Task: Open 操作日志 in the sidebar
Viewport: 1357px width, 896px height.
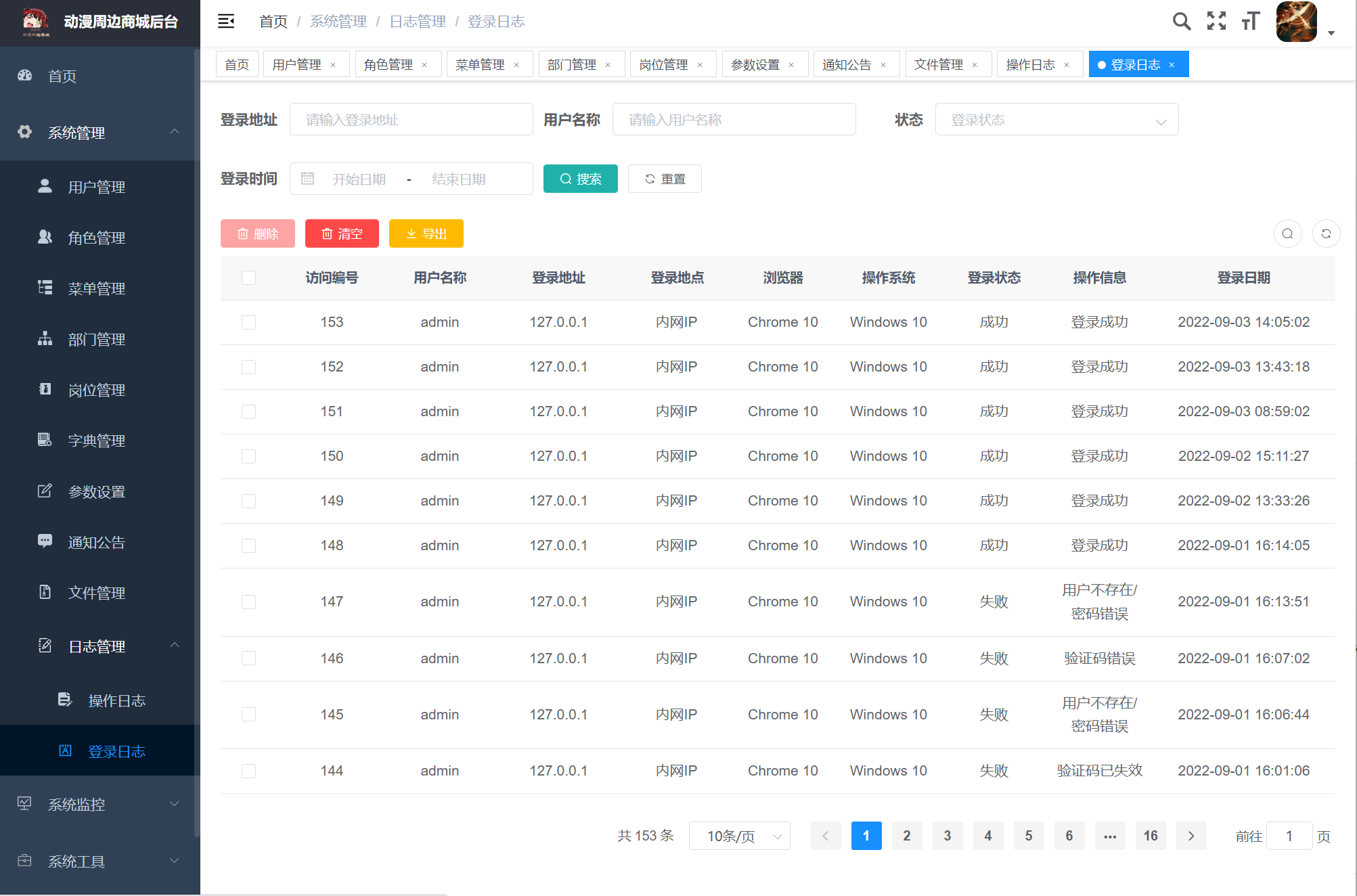Action: point(116,701)
